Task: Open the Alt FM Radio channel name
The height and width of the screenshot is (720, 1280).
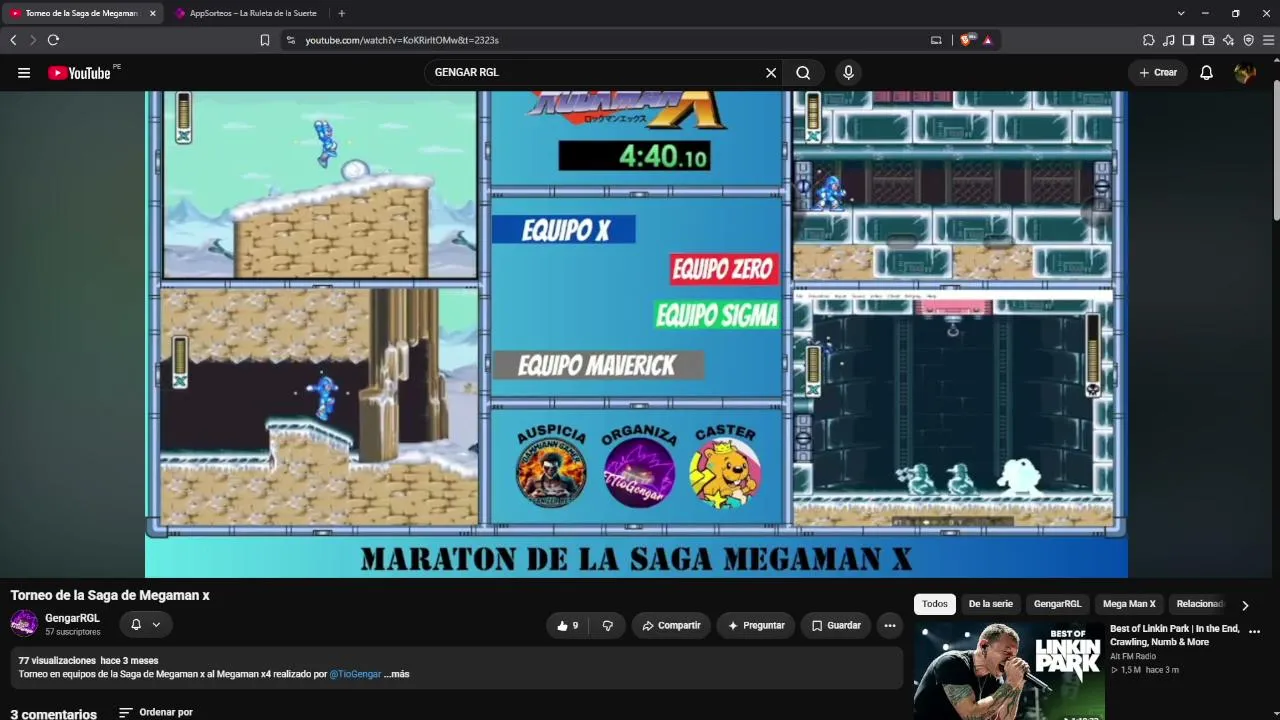Action: (1133, 656)
